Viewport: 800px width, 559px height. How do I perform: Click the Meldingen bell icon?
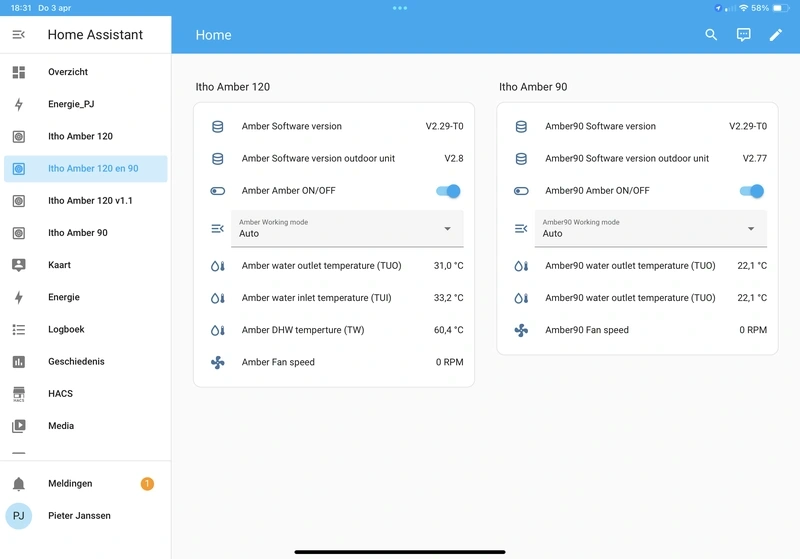(19, 484)
